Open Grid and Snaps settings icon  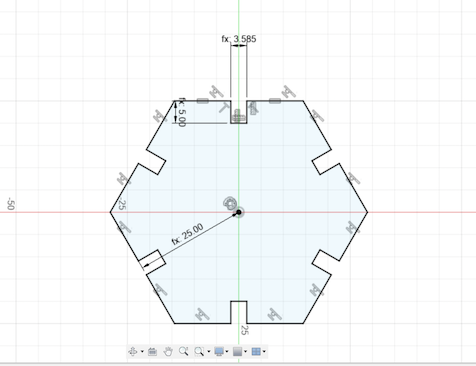237,351
